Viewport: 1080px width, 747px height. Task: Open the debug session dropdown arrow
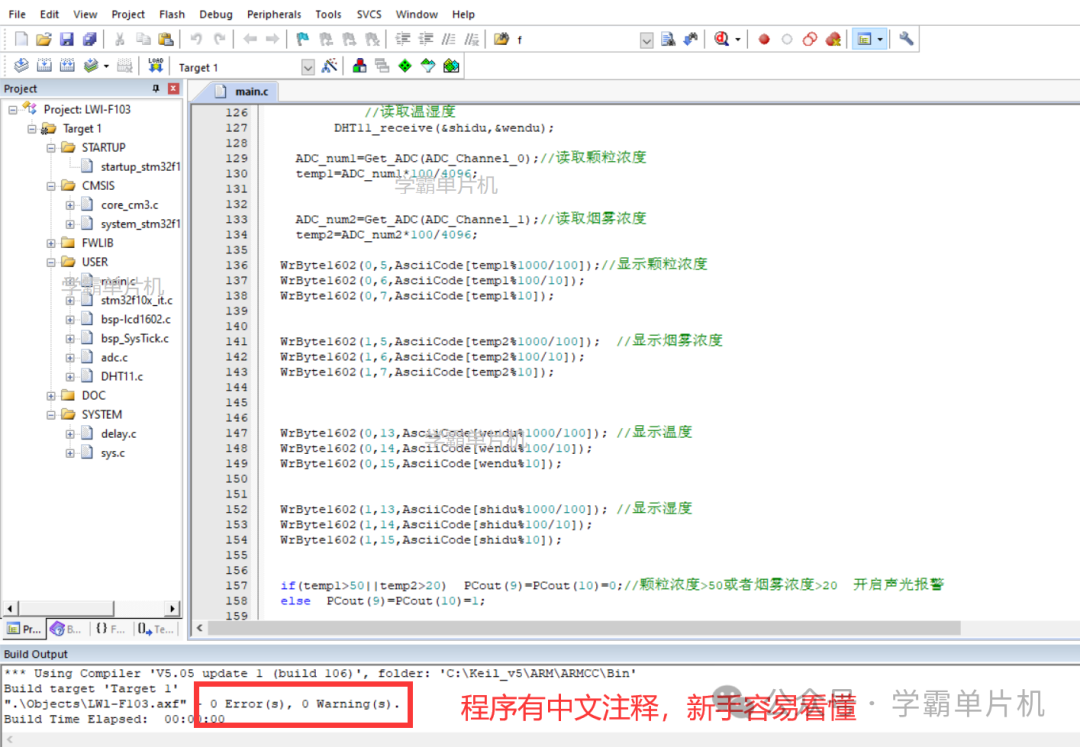[x=738, y=39]
